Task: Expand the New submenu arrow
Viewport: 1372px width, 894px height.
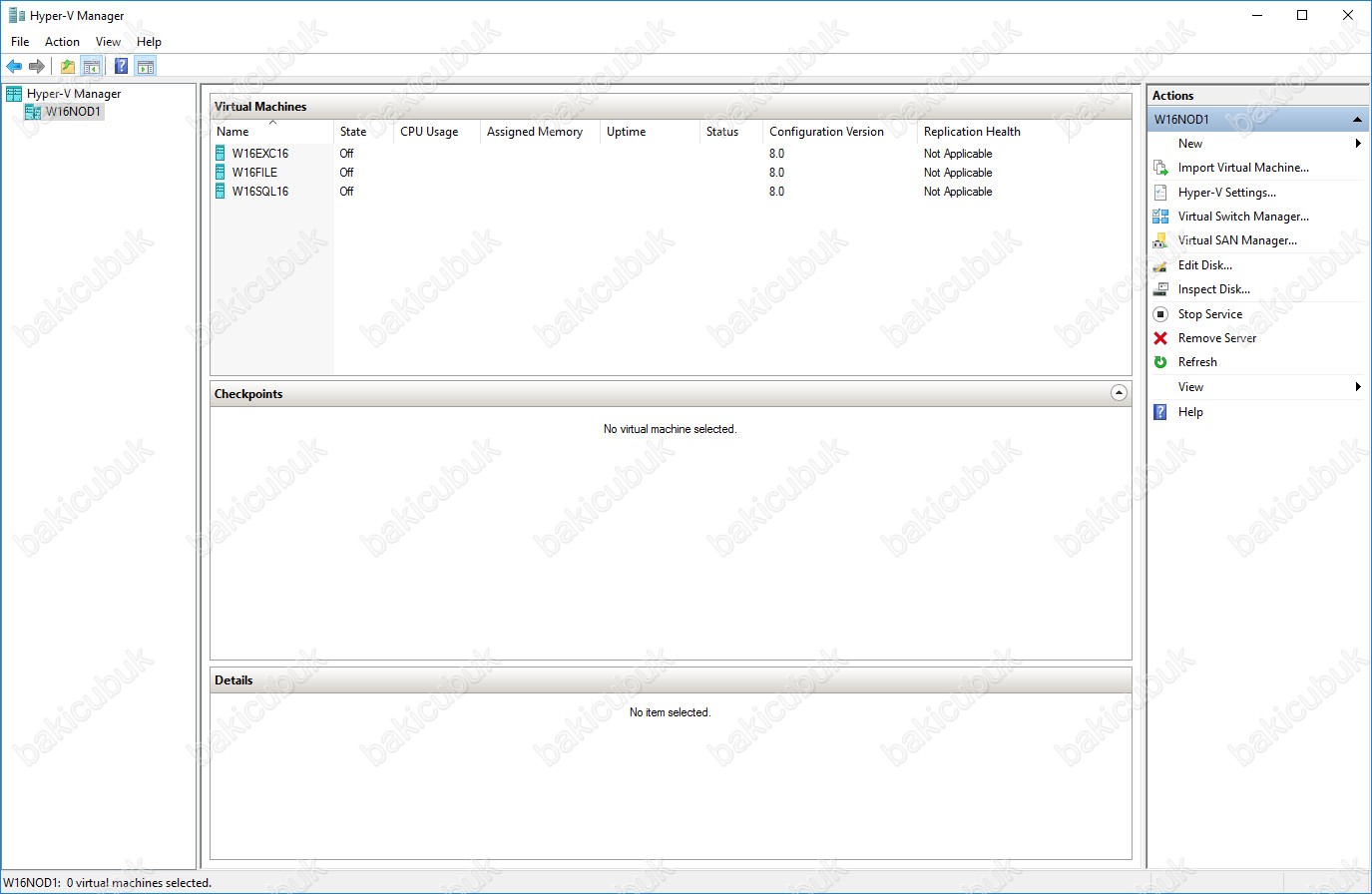Action: 1358,144
